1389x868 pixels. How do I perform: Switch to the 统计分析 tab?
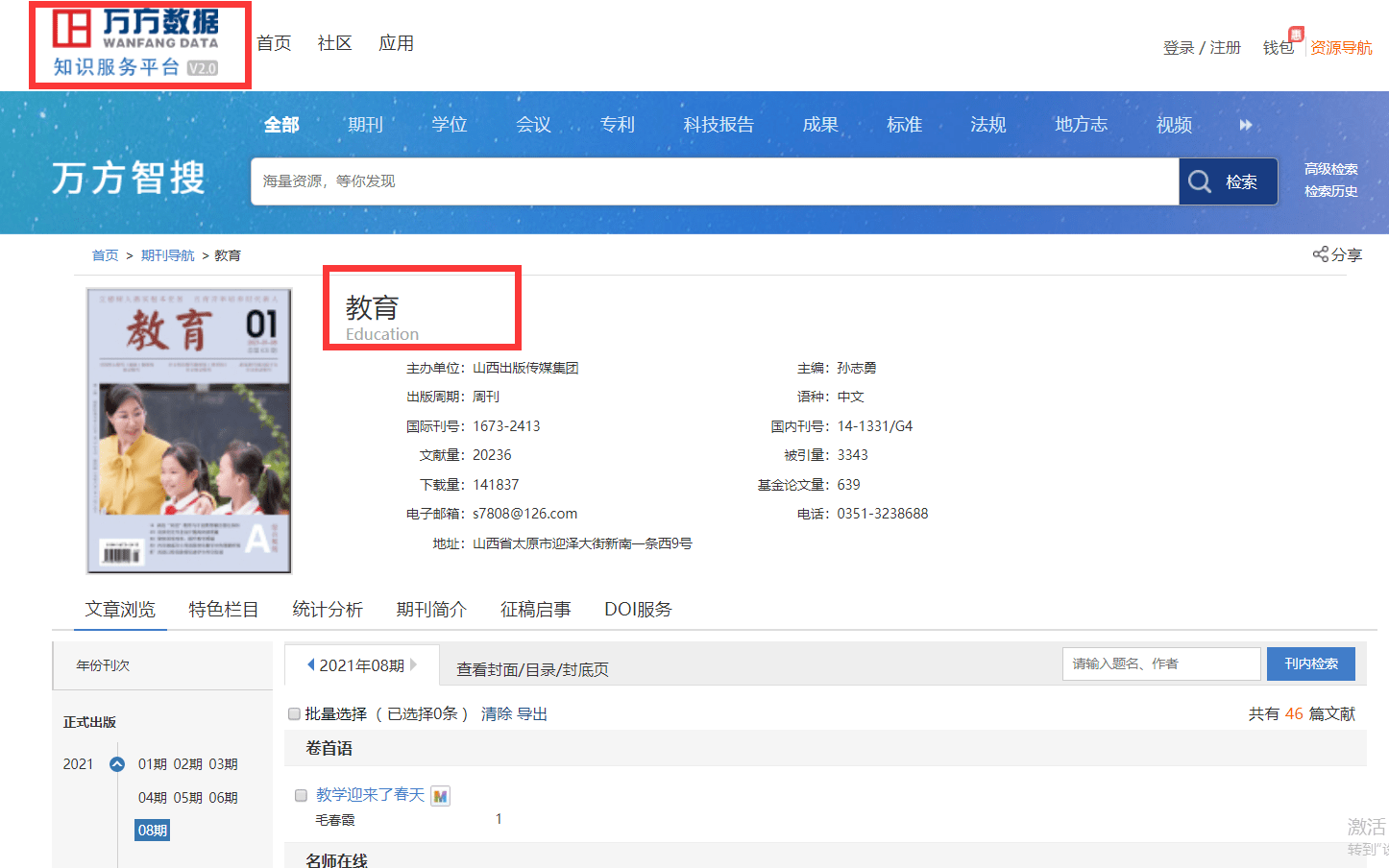coord(327,609)
